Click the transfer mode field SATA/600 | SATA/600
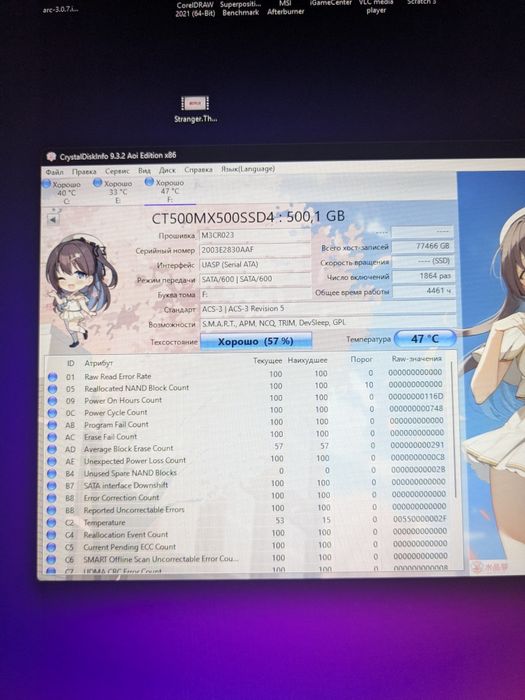Image resolution: width=525 pixels, height=700 pixels. [254, 279]
